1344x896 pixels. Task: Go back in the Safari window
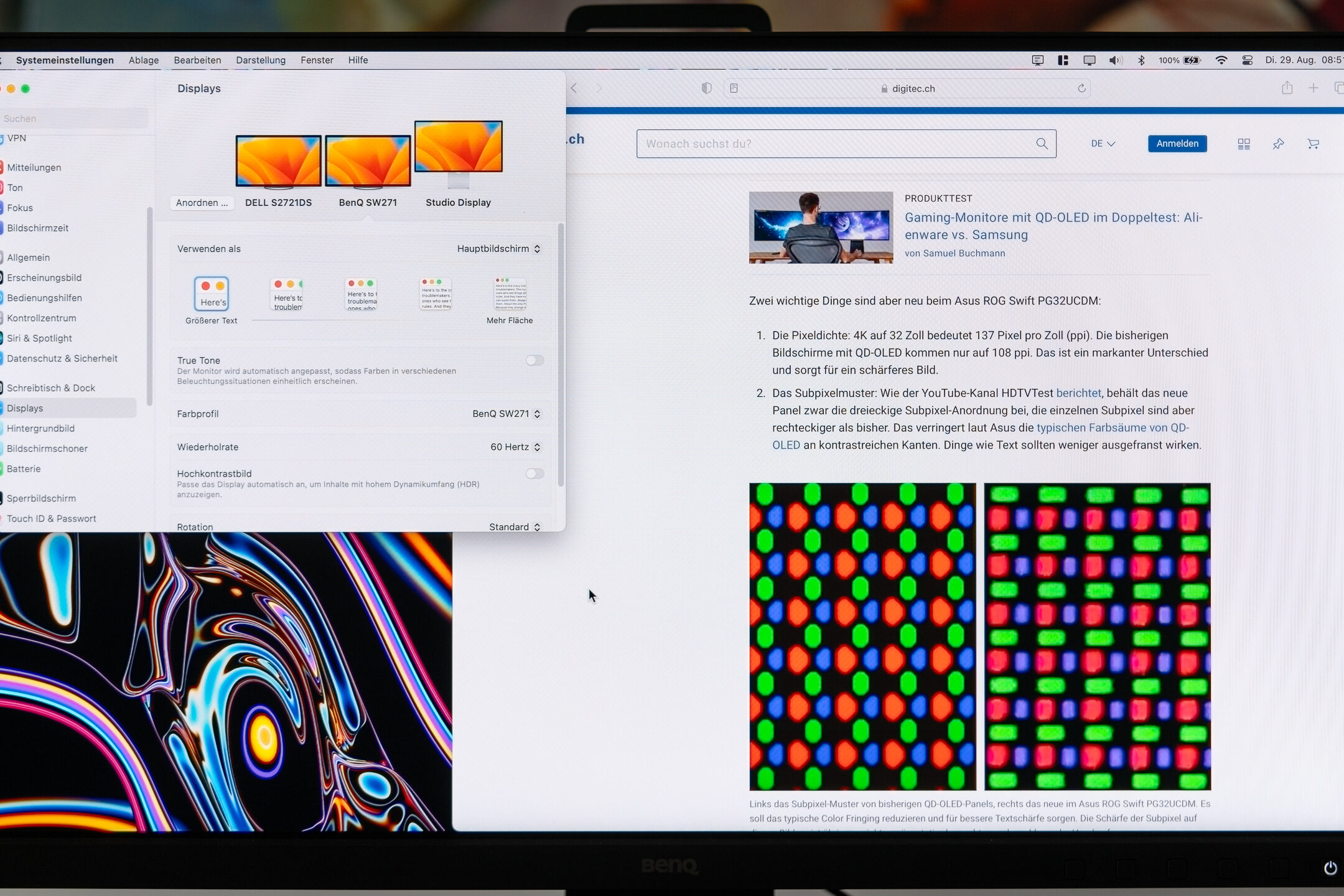pos(574,88)
